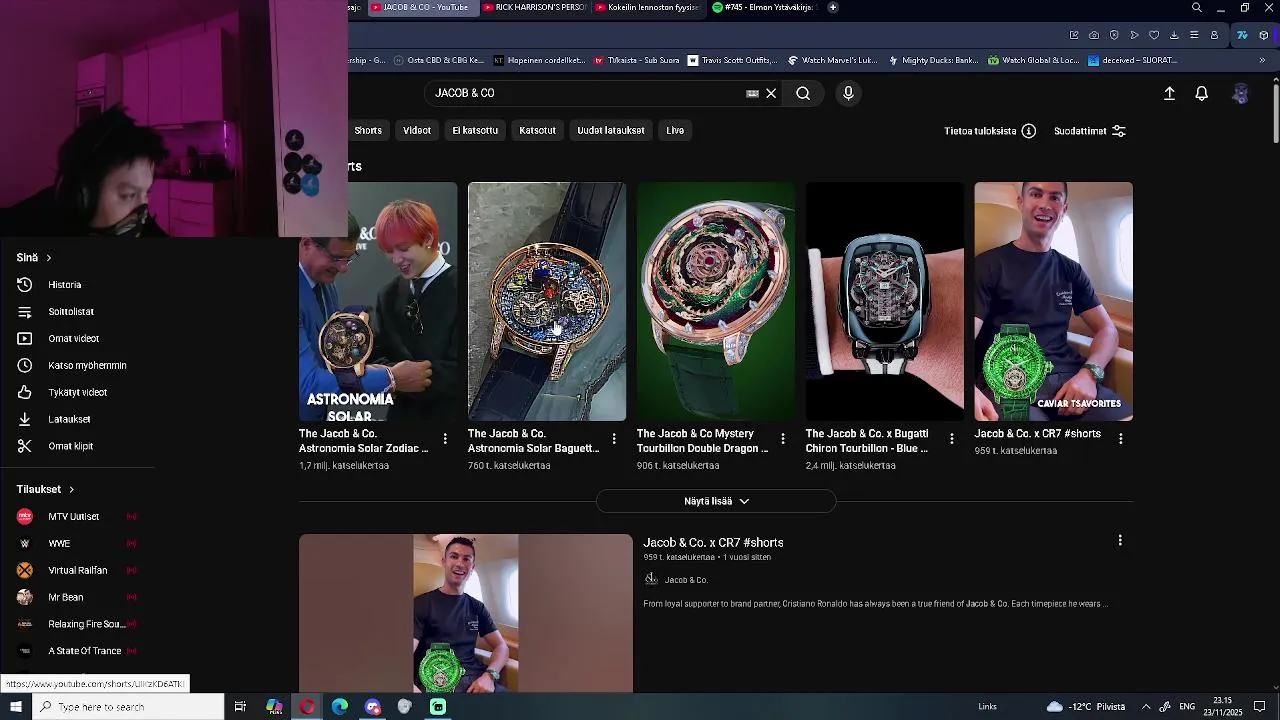The width and height of the screenshot is (1280, 720).
Task: Show more bookmarks with the chevron
Action: [x=1262, y=60]
